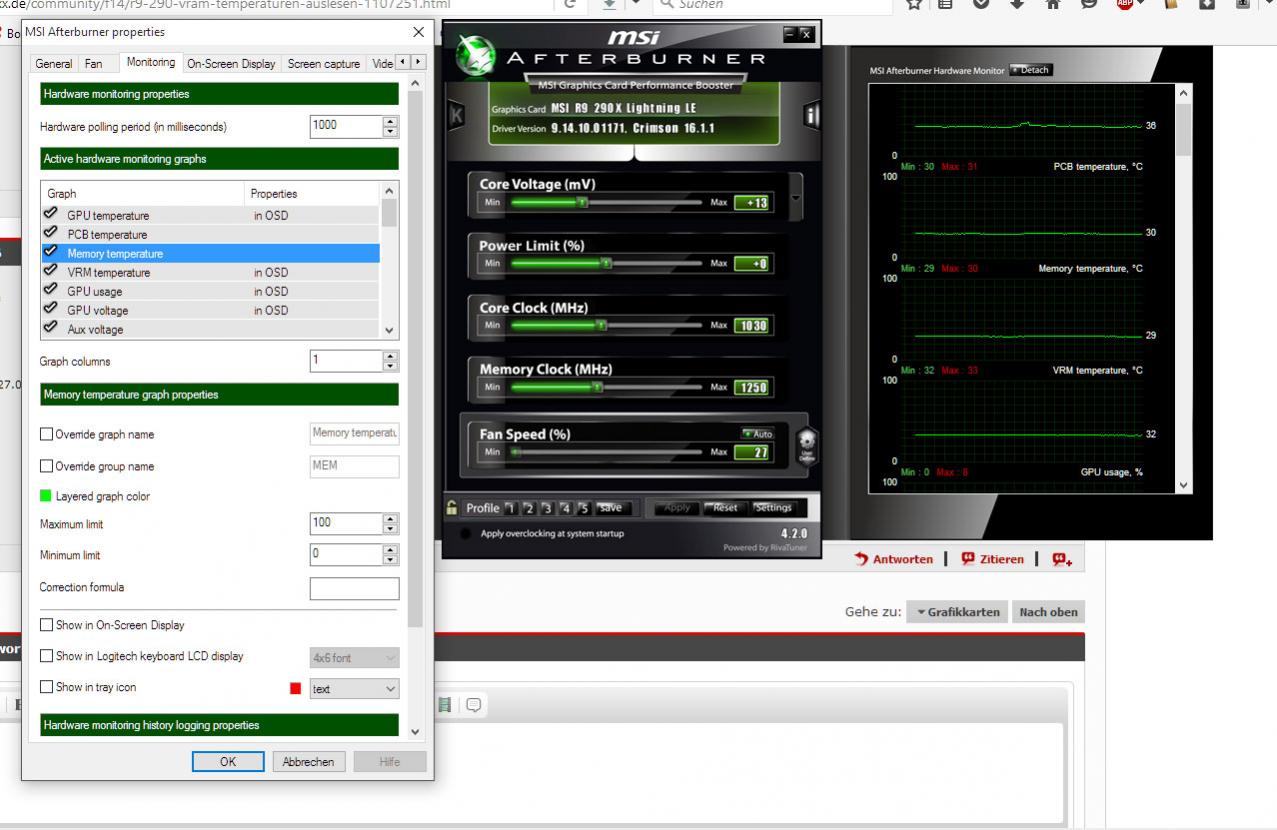Load Afterburner profile slot 5
The width and height of the screenshot is (1277, 830).
pyautogui.click(x=583, y=507)
